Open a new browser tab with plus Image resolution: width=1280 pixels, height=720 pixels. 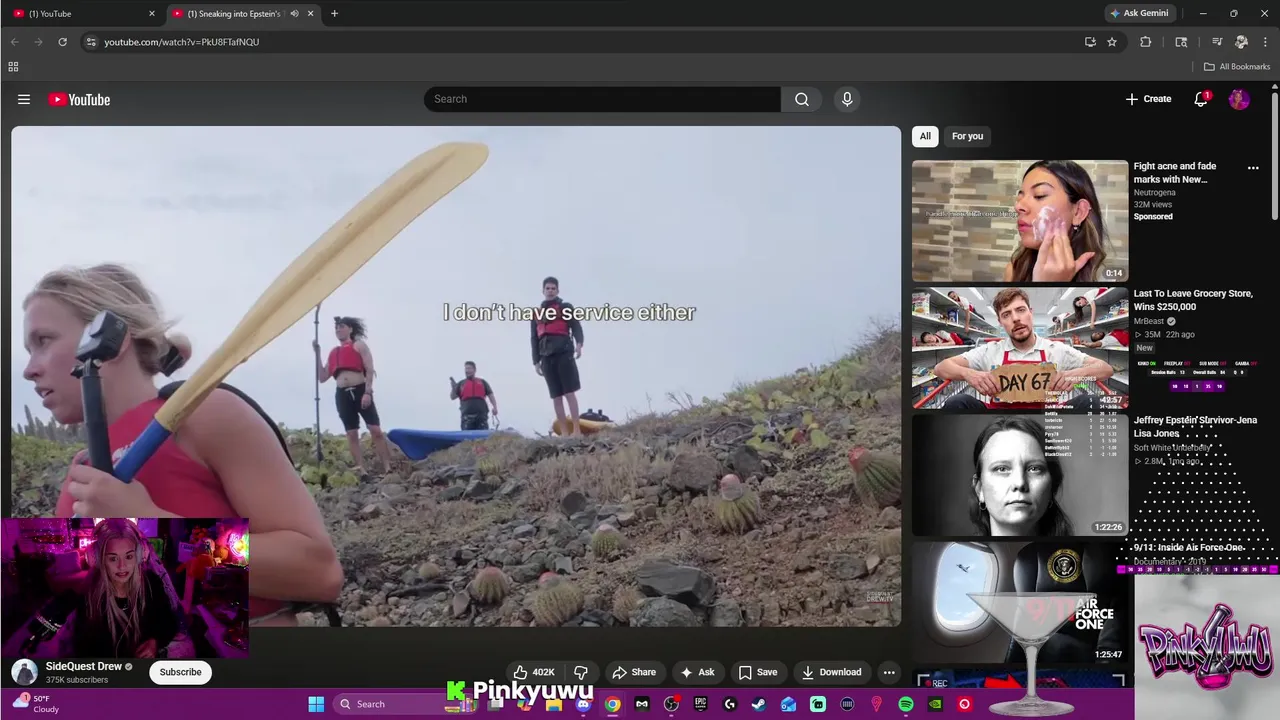(334, 14)
